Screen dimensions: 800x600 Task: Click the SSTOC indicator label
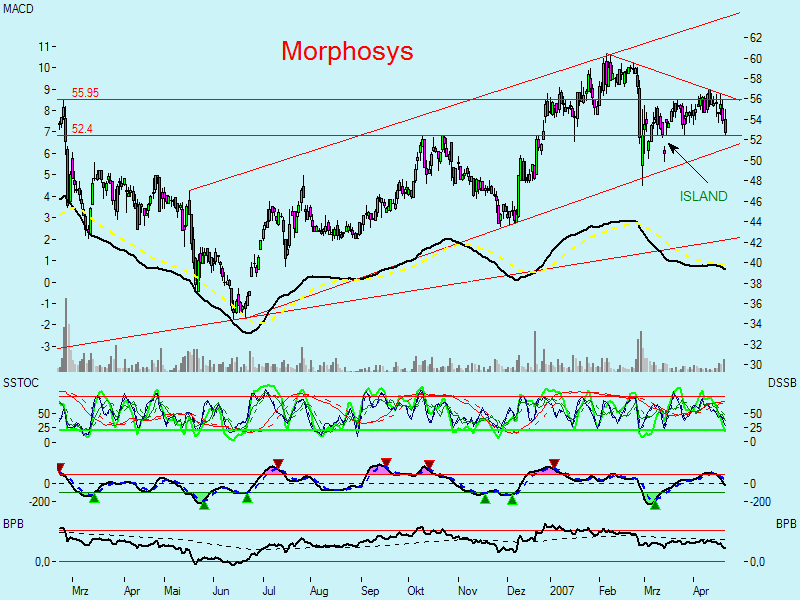click(x=21, y=383)
